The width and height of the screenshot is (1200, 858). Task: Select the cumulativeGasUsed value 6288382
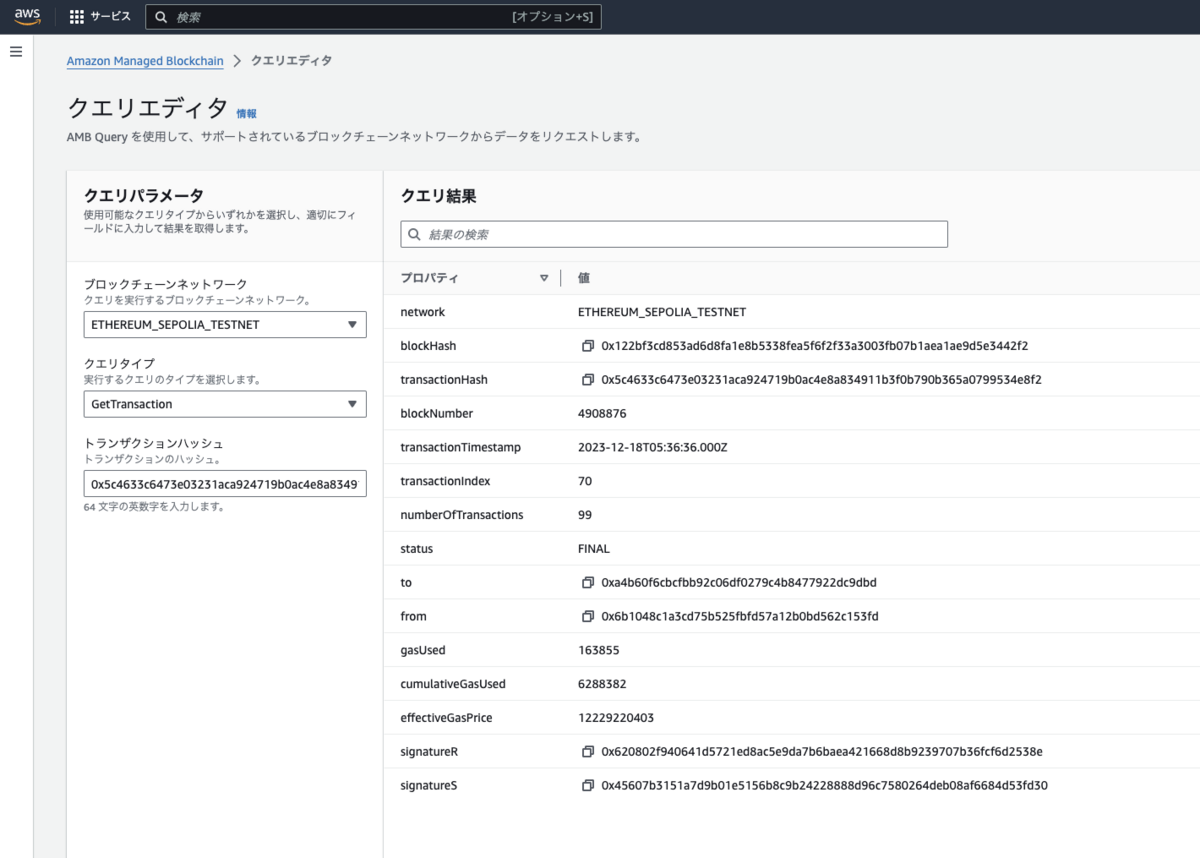coord(602,684)
